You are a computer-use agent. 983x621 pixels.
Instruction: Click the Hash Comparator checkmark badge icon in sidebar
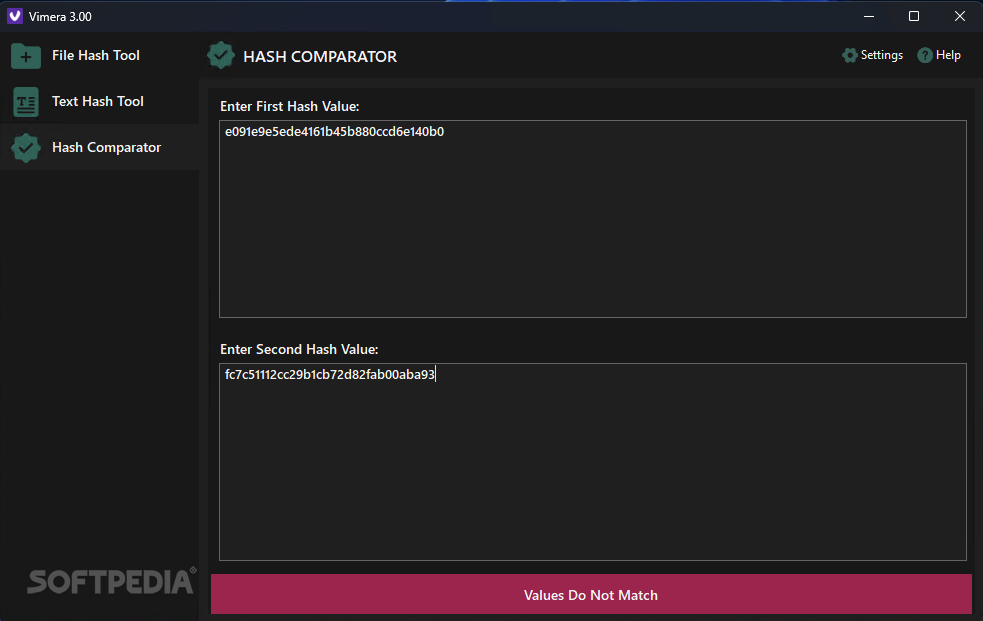[x=26, y=148]
